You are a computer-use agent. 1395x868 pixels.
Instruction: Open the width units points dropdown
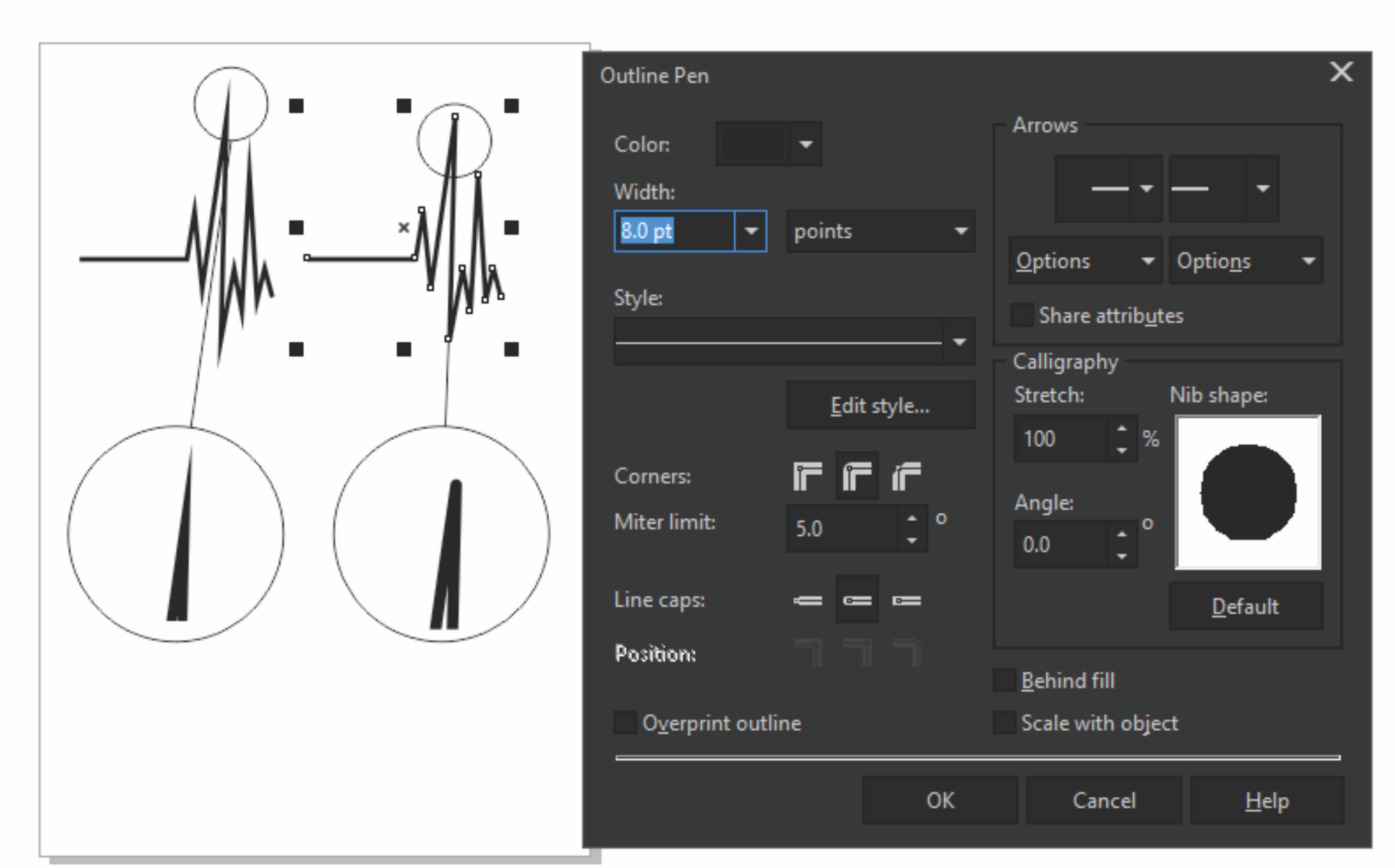pos(880,231)
